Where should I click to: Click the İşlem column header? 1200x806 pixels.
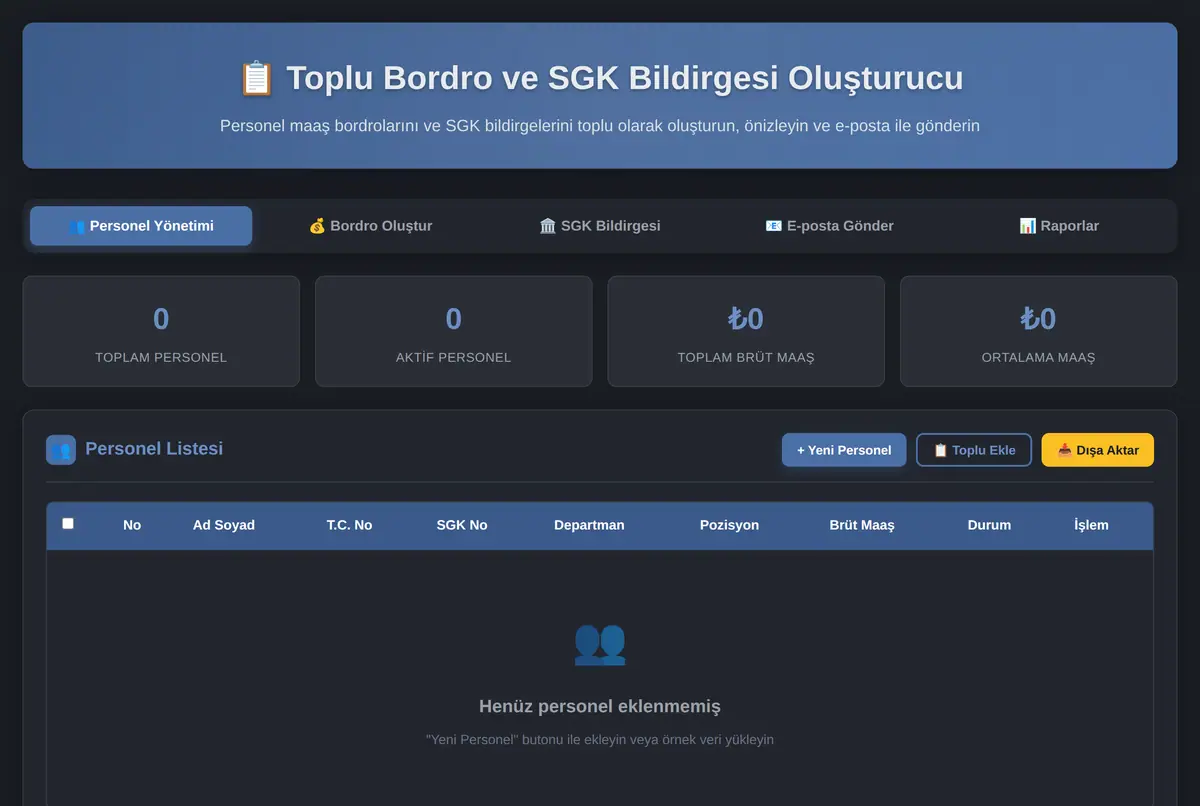[1091, 525]
